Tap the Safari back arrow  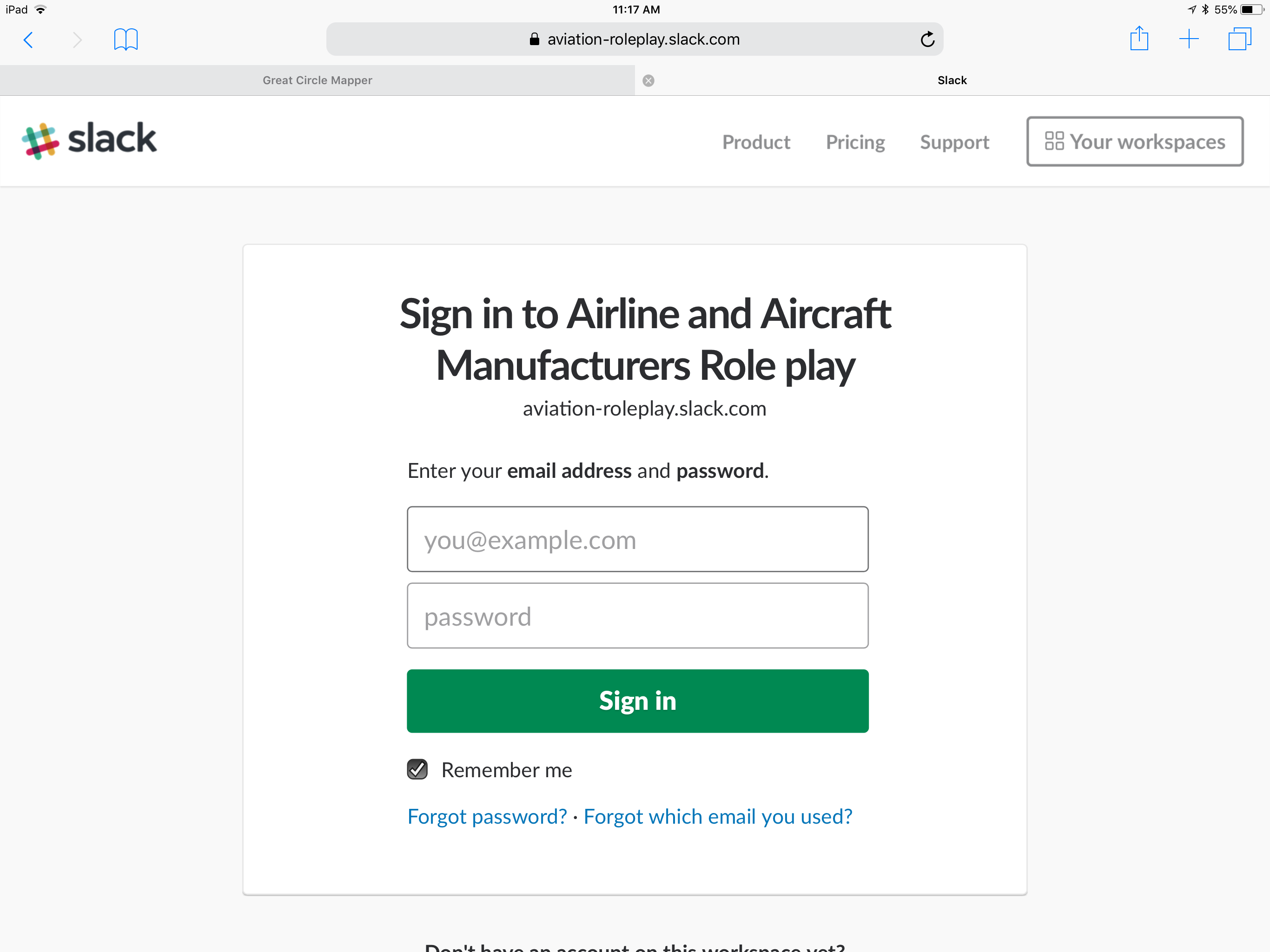28,40
